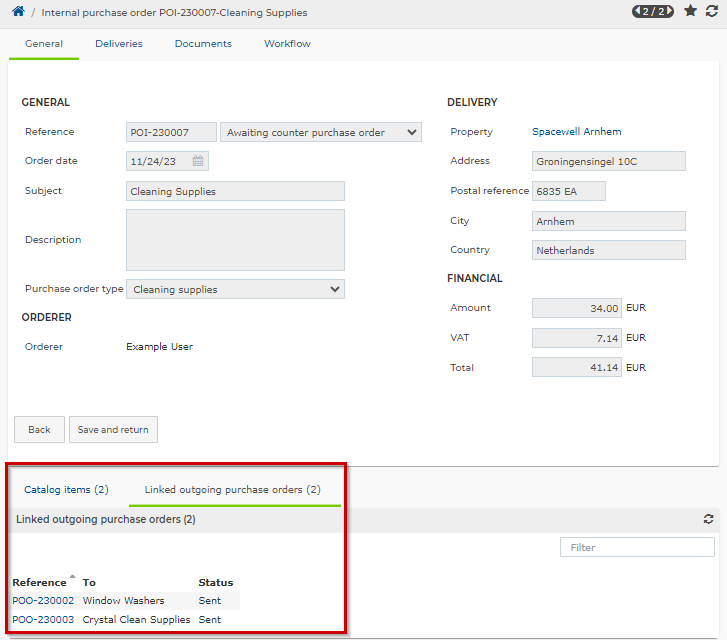Click the Total field 41.14
Image resolution: width=727 pixels, height=640 pixels.
click(x=577, y=367)
